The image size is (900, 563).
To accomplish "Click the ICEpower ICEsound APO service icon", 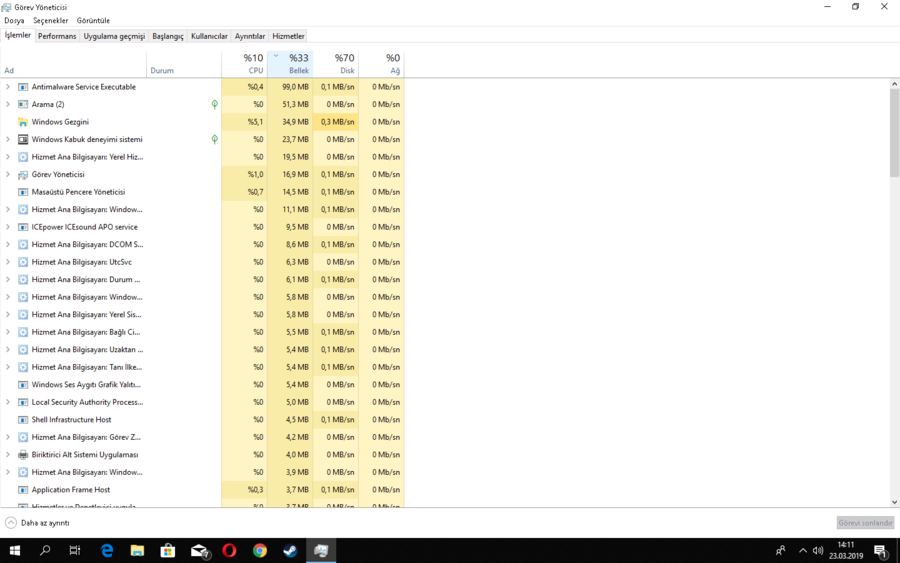I will click(x=23, y=227).
